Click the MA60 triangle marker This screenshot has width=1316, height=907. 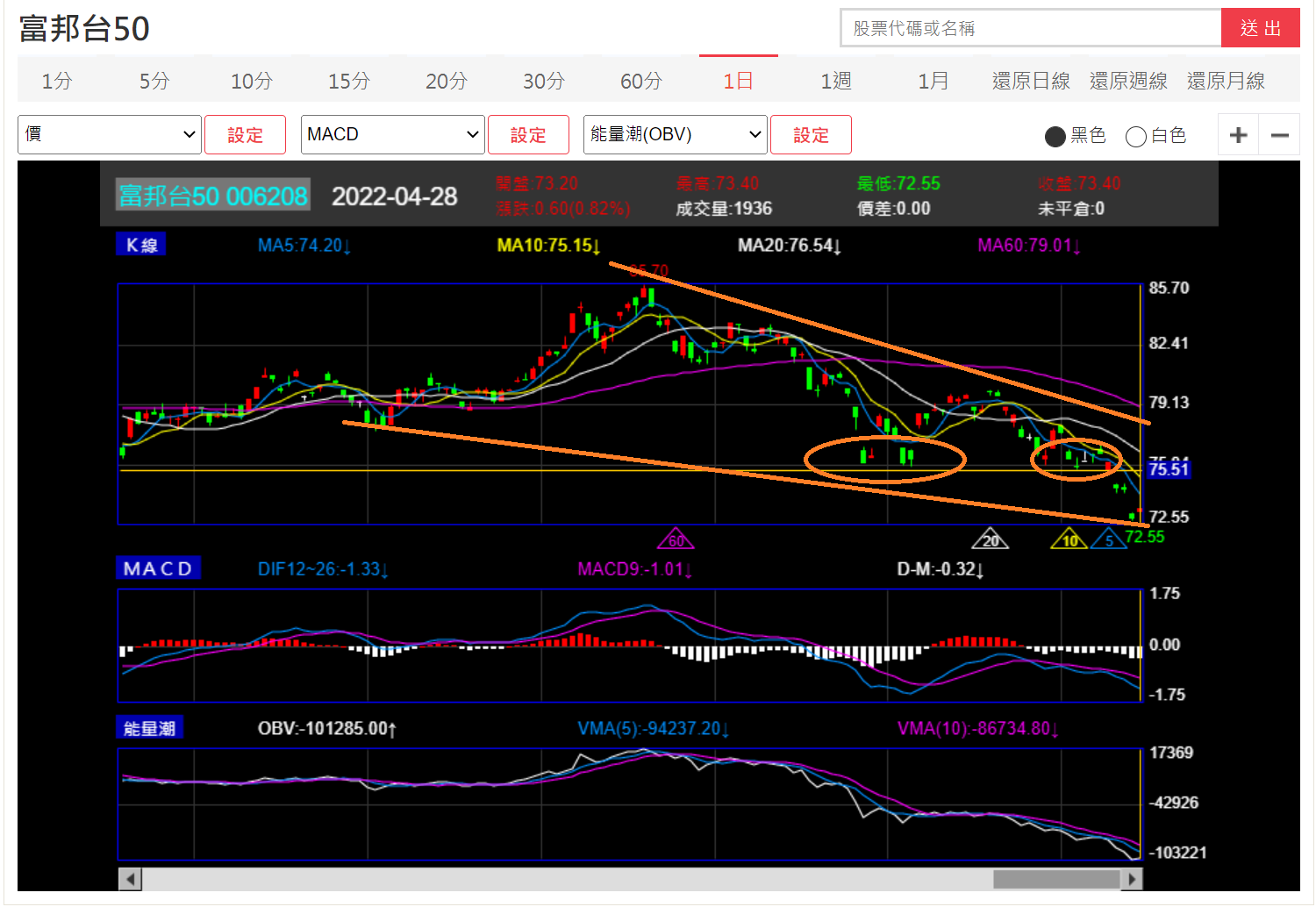point(676,539)
